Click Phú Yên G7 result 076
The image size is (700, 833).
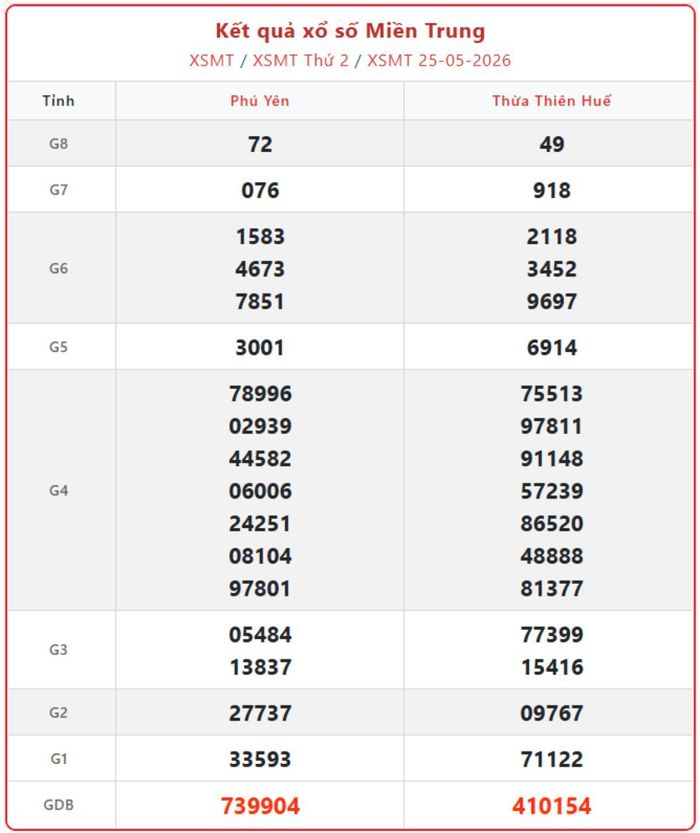click(260, 190)
